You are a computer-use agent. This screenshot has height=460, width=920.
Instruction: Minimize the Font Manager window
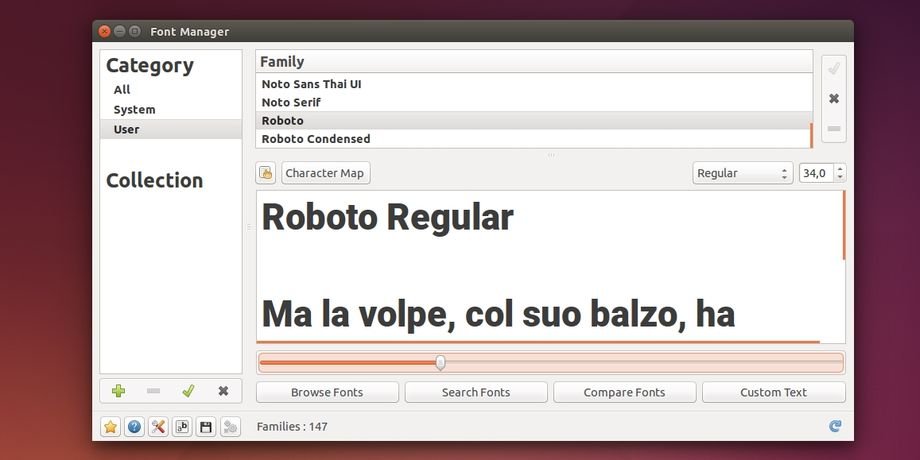[x=120, y=32]
